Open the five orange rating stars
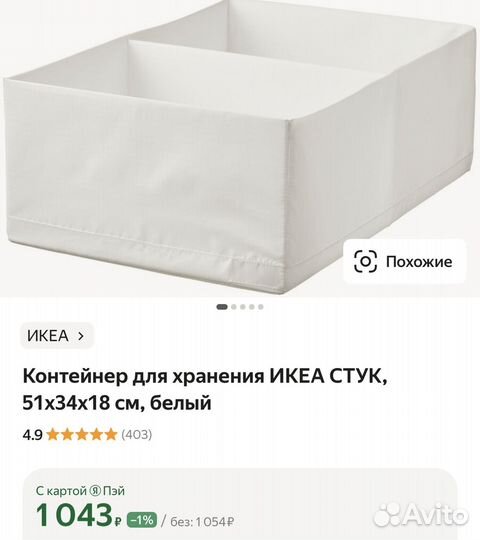Viewport: 480px width, 540px height. click(82, 435)
